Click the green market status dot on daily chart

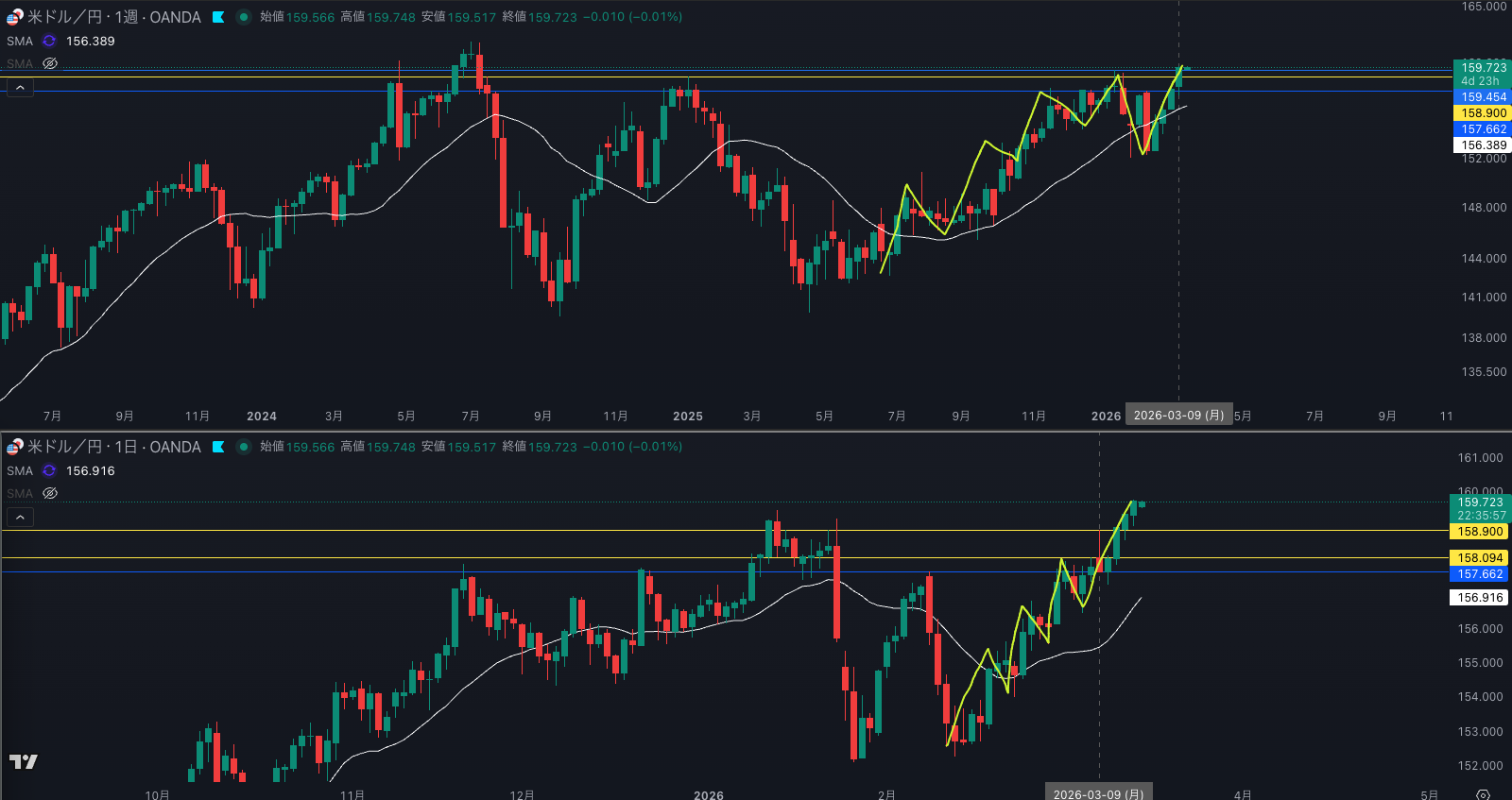(x=244, y=447)
